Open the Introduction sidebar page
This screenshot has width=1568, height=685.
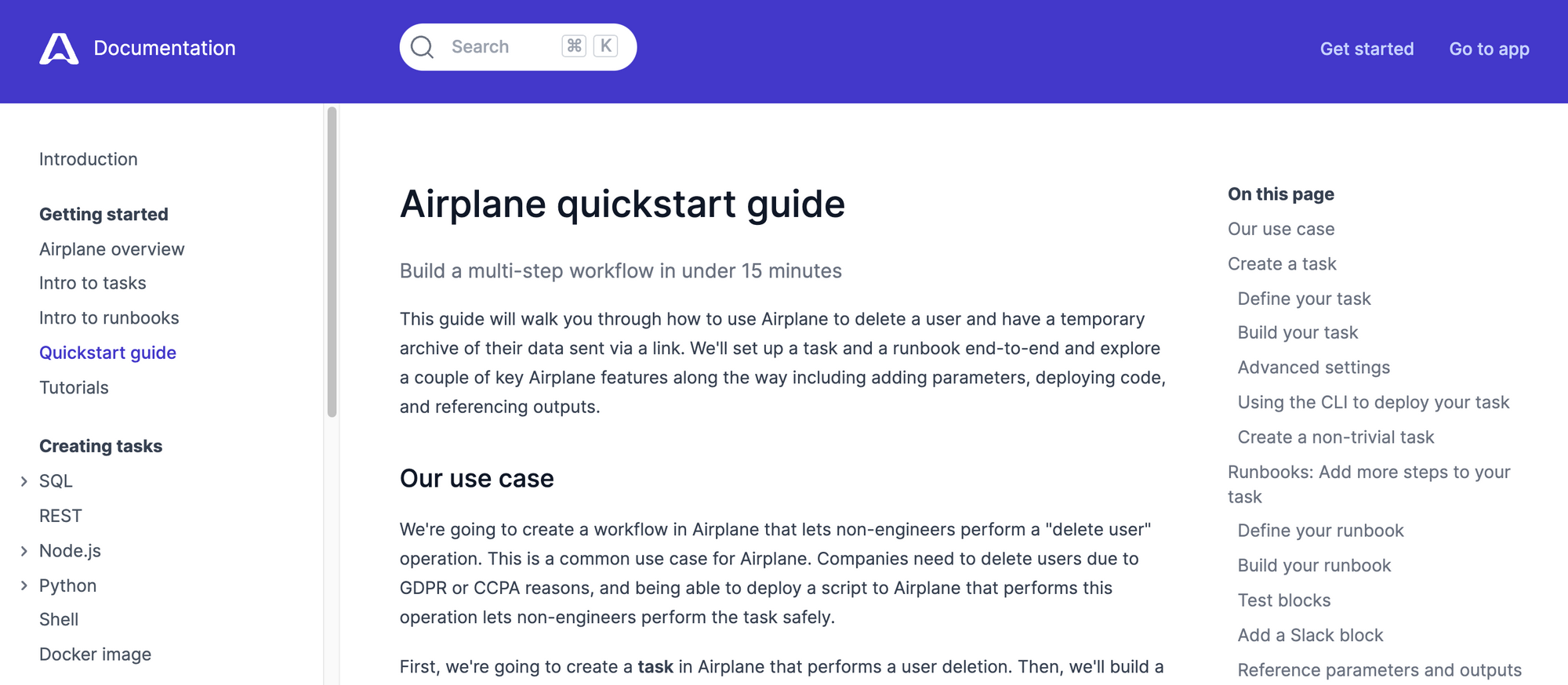click(x=89, y=159)
